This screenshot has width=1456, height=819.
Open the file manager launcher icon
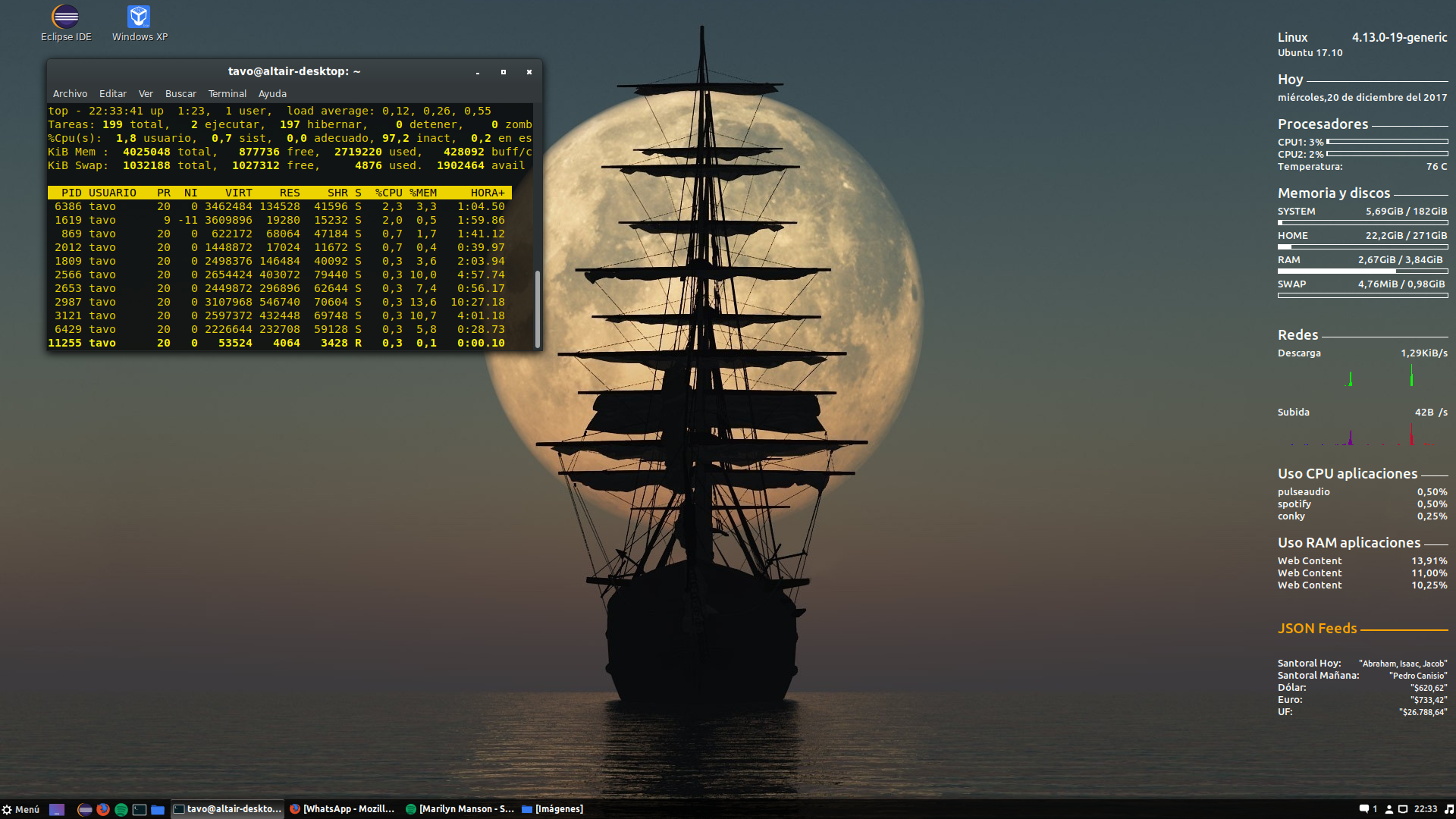pos(158,809)
